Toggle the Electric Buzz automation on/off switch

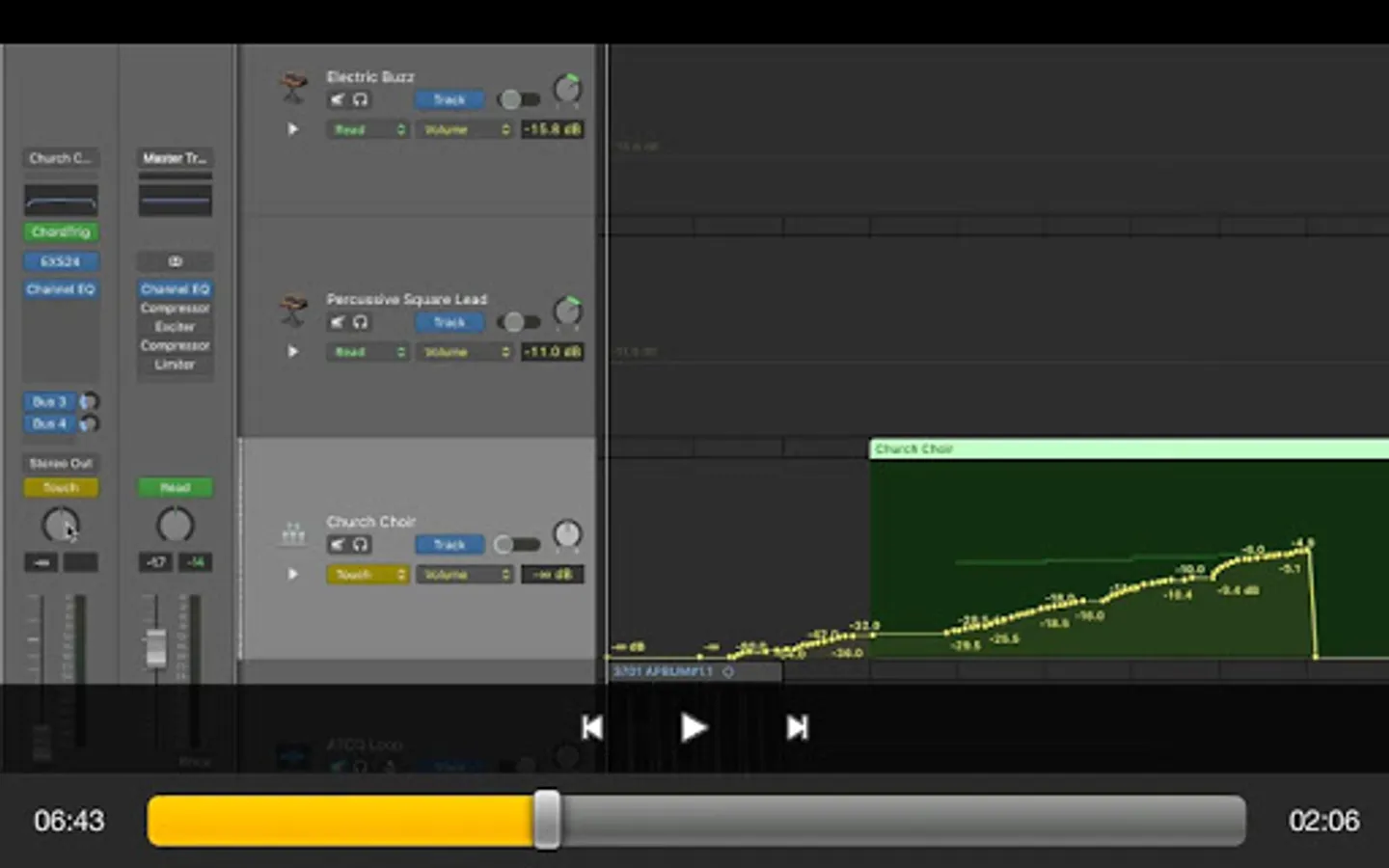518,99
